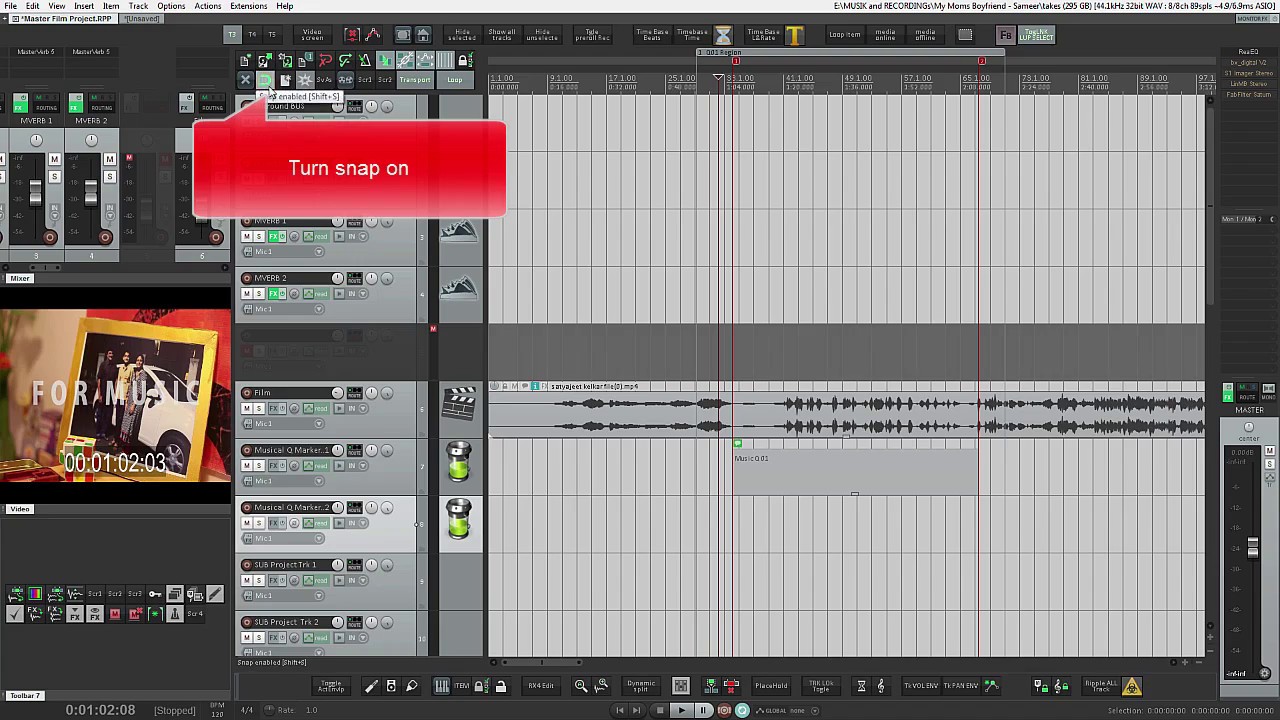1280x720 pixels.
Task: Click sneaker icon on MVERB 2 track
Action: [x=459, y=289]
